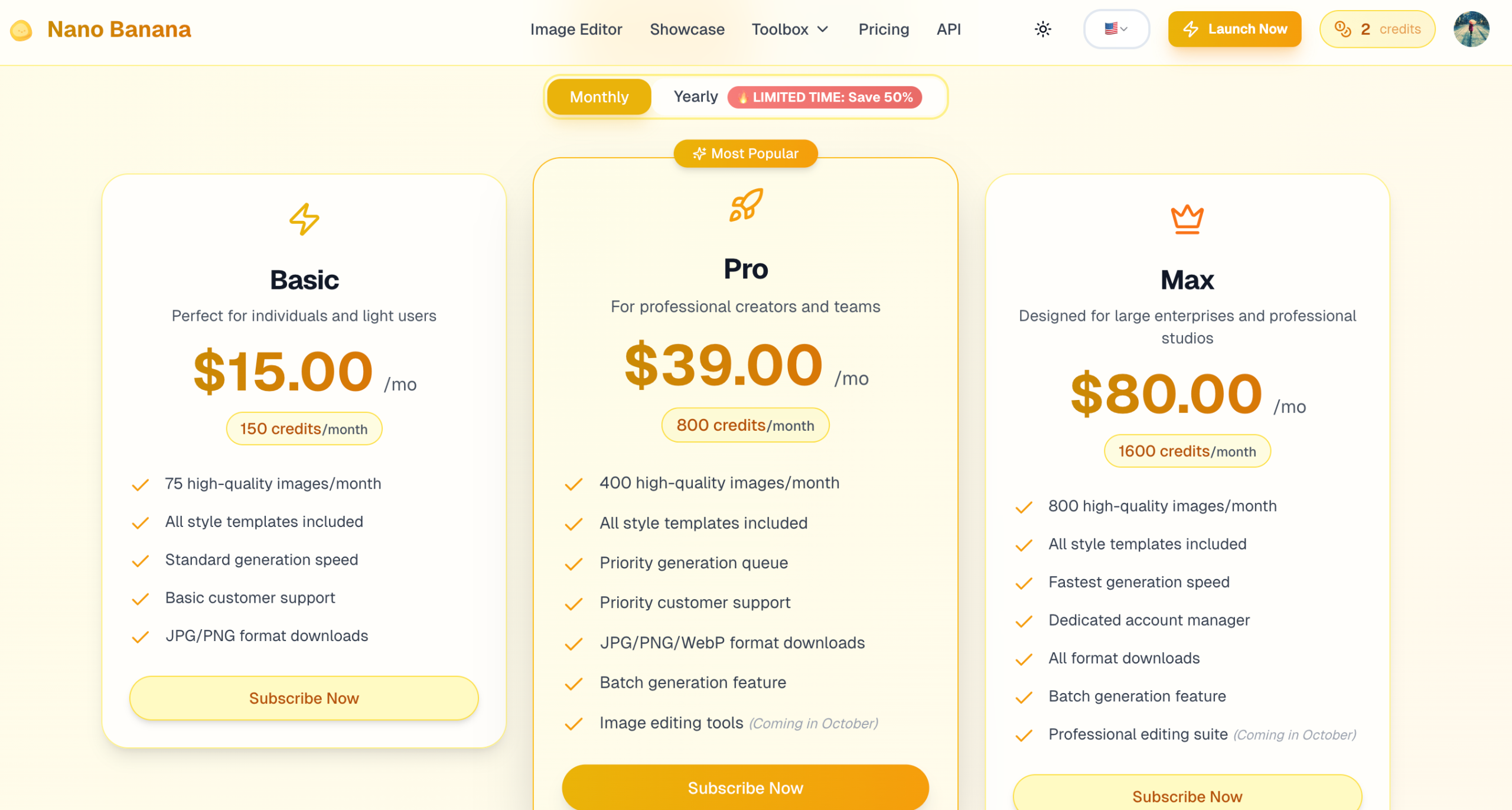Click the Pro plan rocket icon
The image size is (1512, 810).
coord(746,205)
